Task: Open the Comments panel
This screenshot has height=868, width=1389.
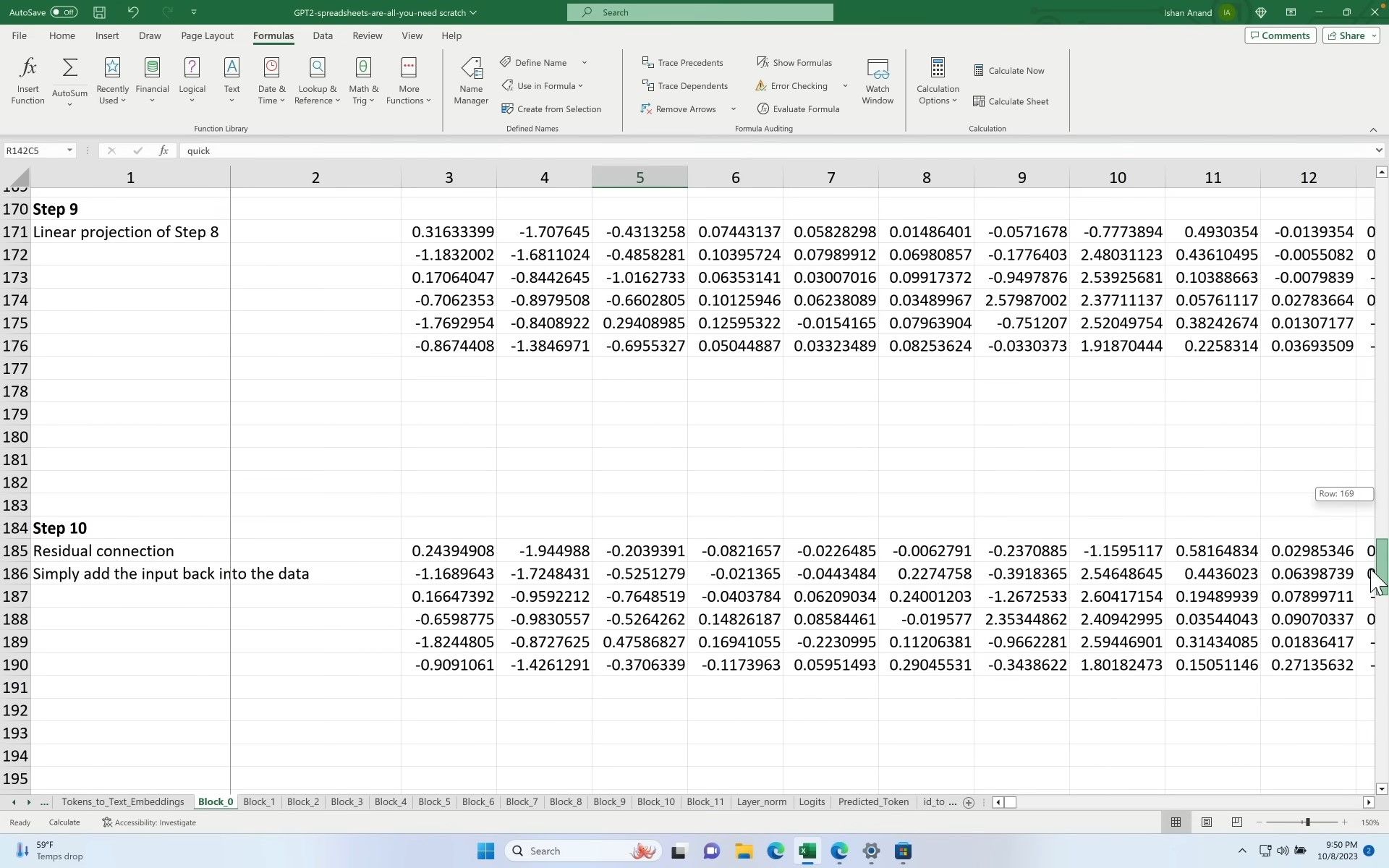Action: [x=1280, y=35]
